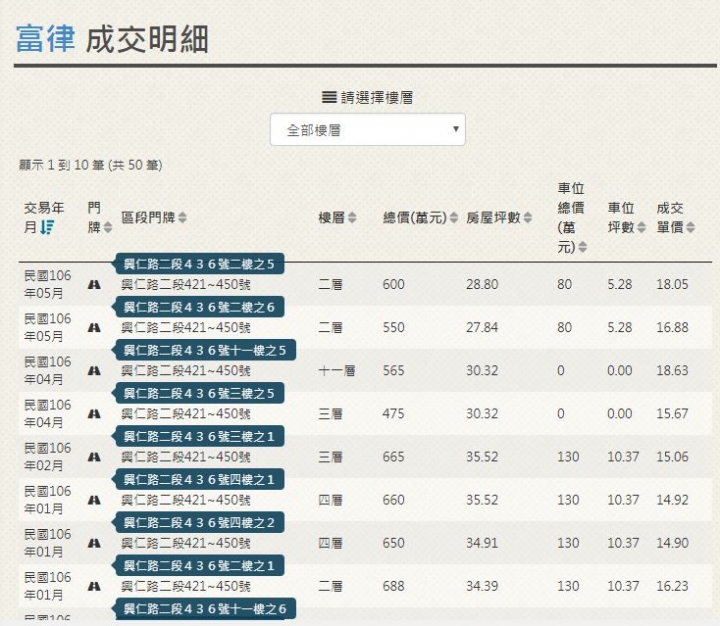Click unit price cell 16.23
The image size is (720, 626).
coord(672,587)
